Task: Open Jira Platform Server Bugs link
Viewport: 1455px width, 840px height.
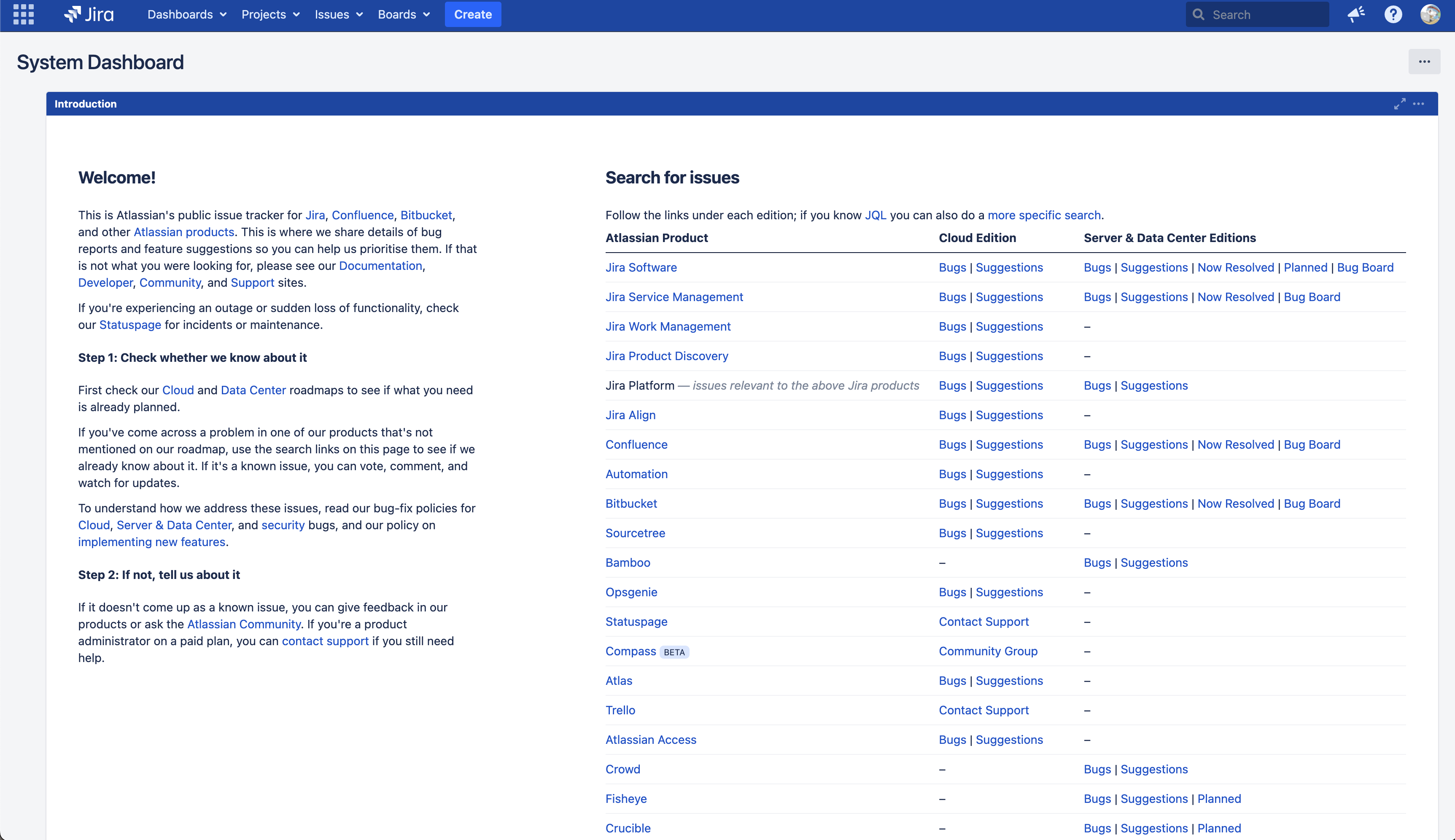Action: tap(1097, 386)
